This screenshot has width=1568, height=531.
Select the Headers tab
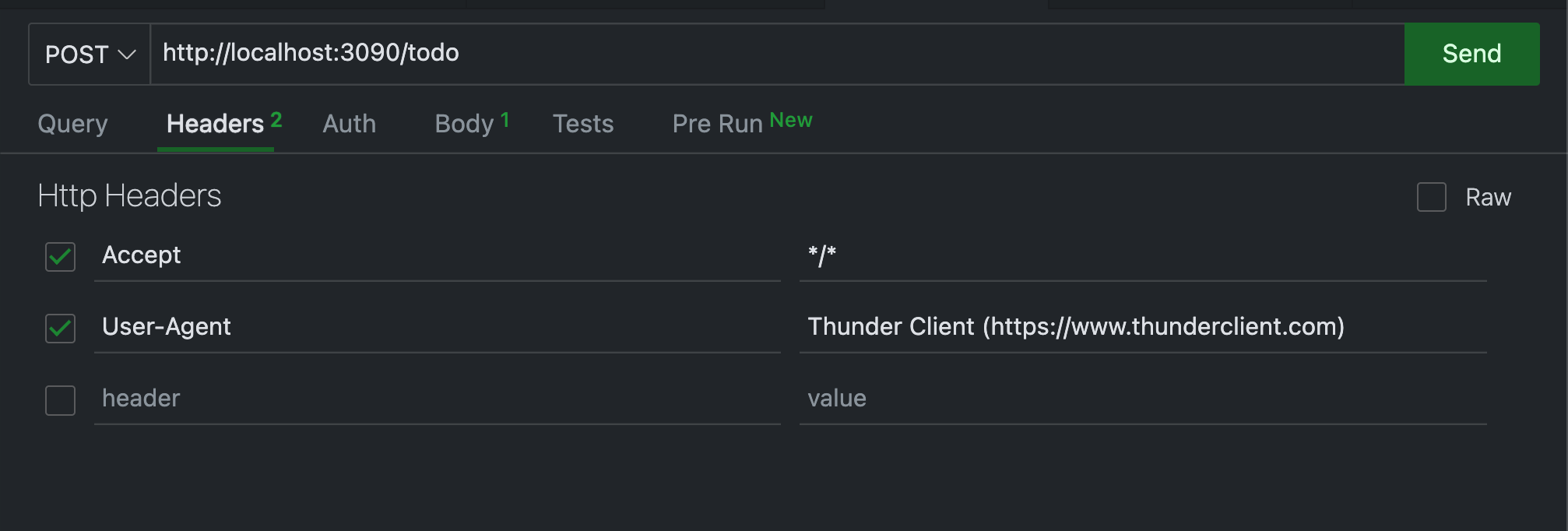tap(216, 124)
